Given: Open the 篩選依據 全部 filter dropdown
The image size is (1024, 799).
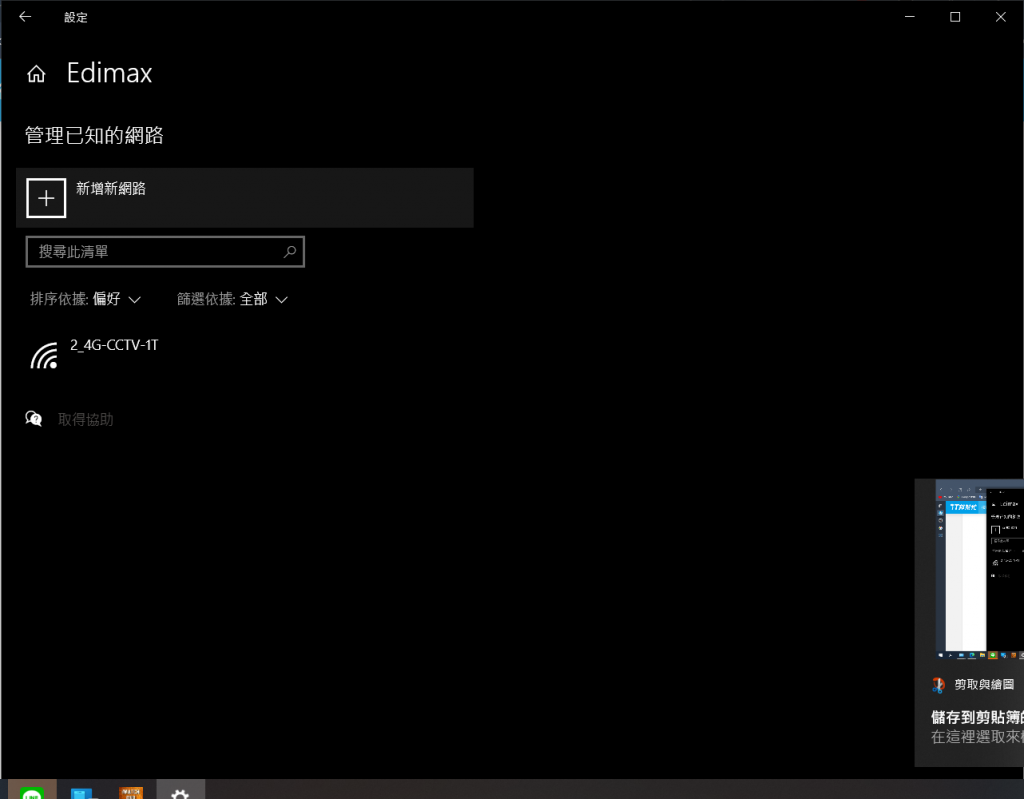Looking at the screenshot, I should (232, 299).
